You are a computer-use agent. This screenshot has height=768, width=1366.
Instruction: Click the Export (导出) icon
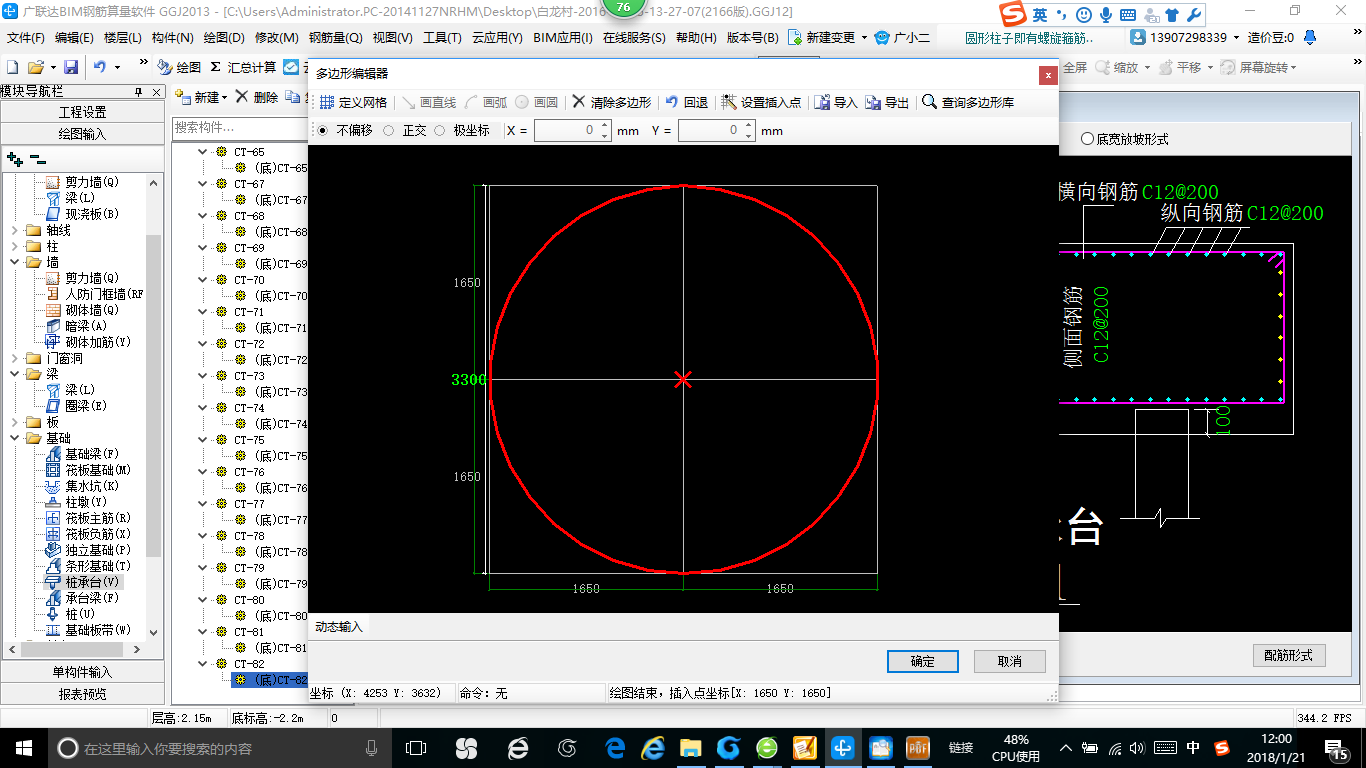point(873,102)
